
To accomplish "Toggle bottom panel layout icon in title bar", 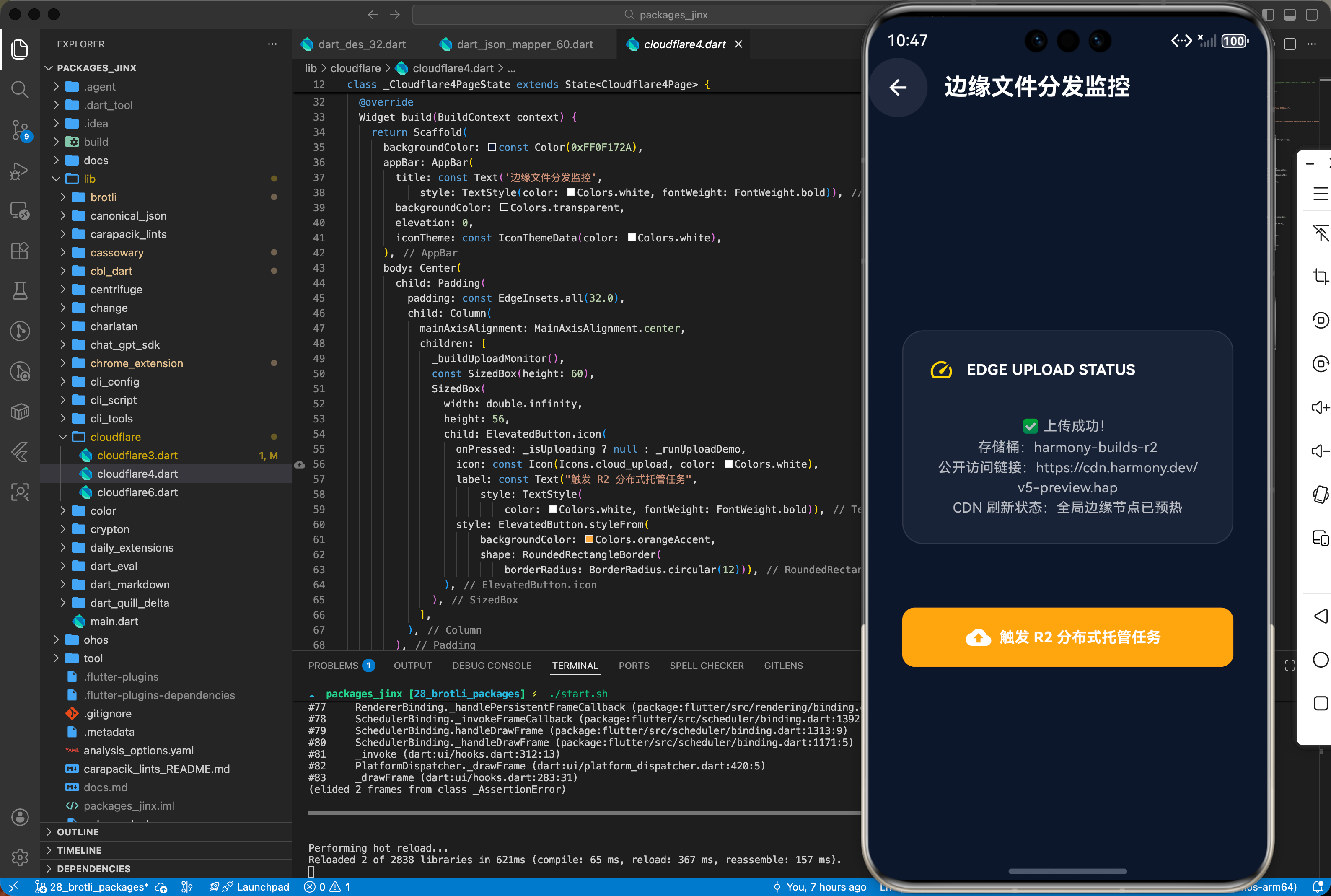I will 1290,15.
